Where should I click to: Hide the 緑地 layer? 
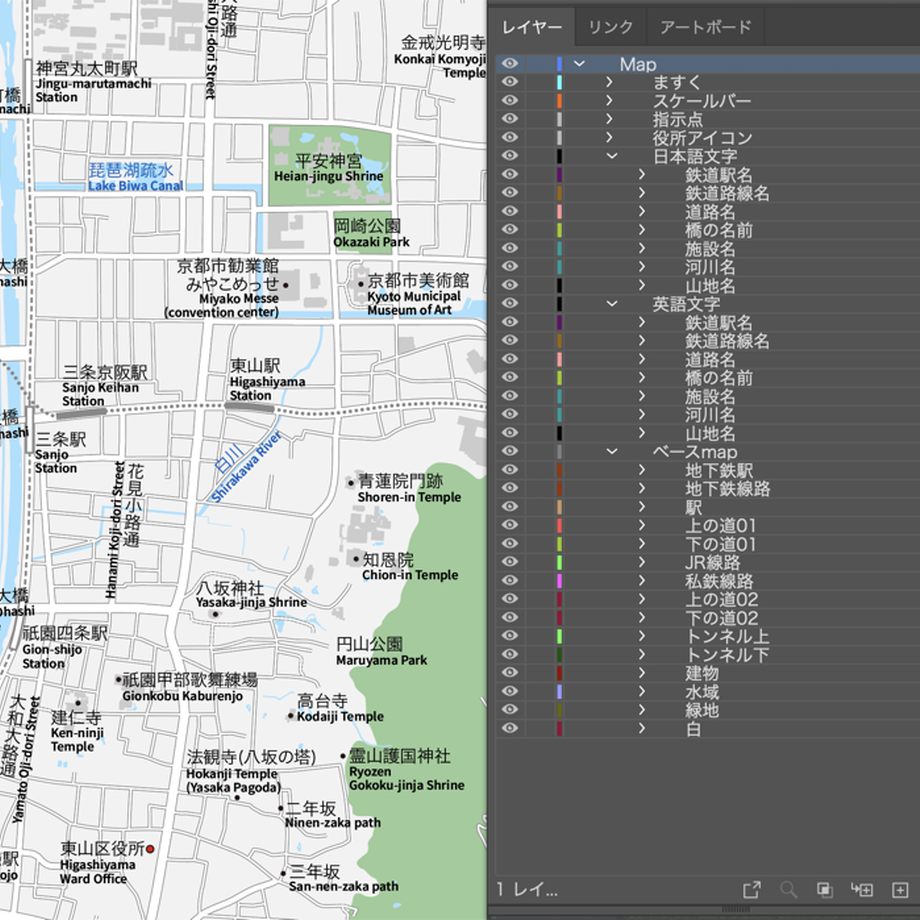[x=510, y=709]
